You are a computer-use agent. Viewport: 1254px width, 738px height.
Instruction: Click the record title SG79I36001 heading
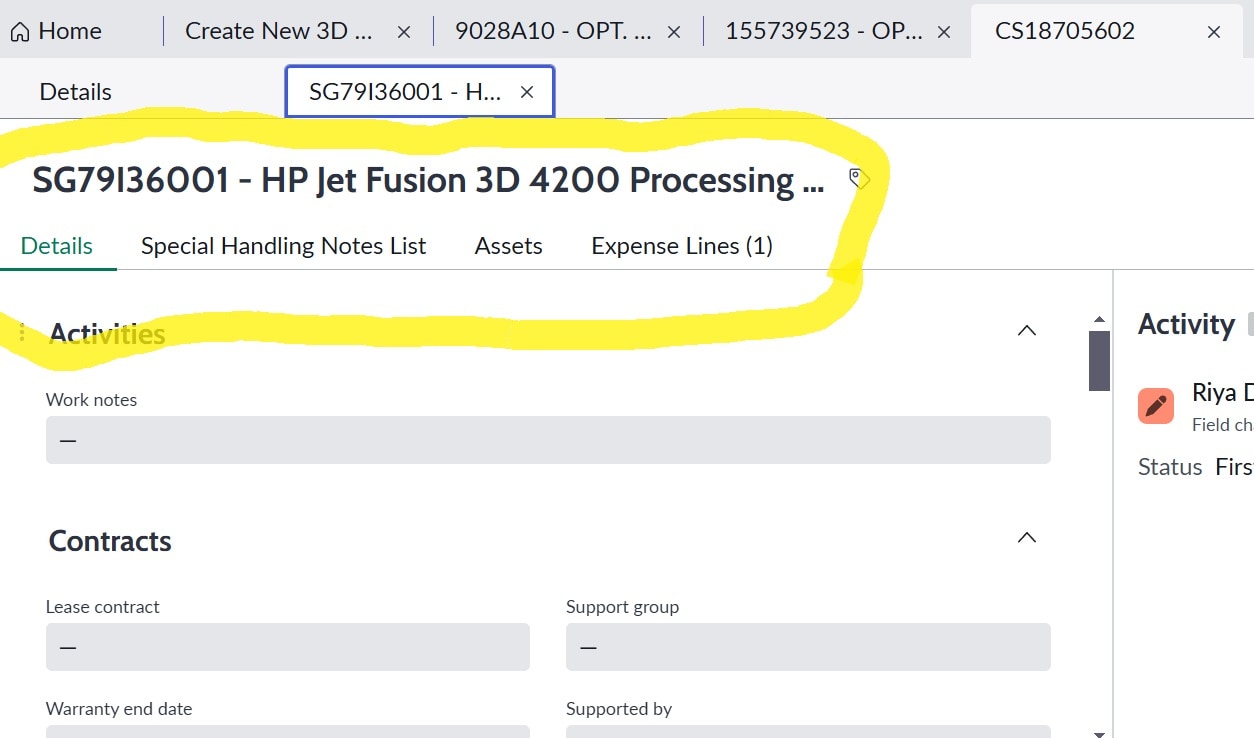coord(428,180)
